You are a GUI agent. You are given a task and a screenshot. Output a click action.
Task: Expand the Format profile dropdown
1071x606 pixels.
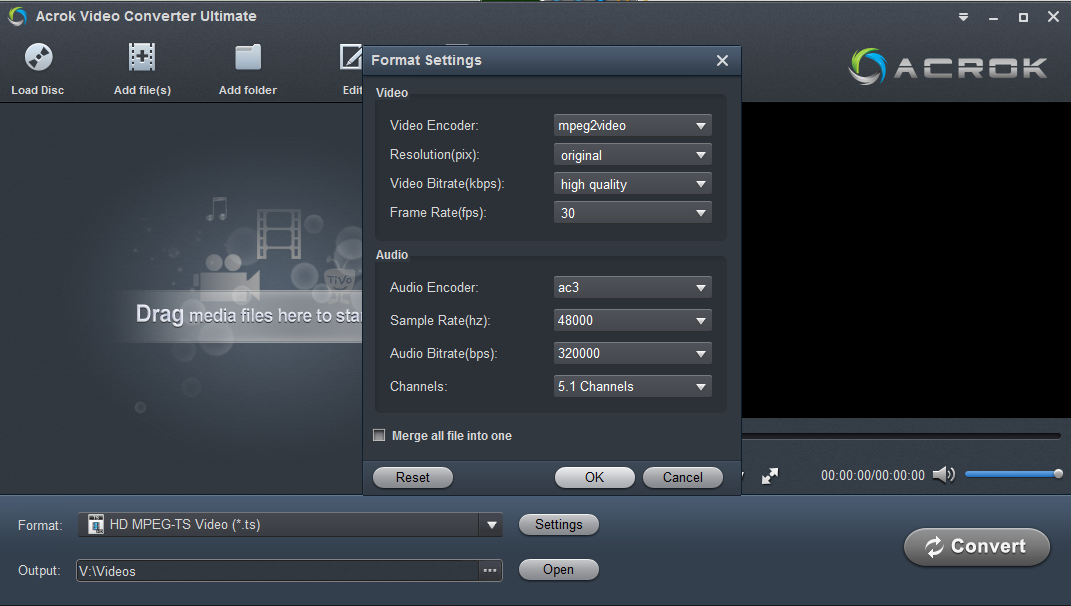491,525
